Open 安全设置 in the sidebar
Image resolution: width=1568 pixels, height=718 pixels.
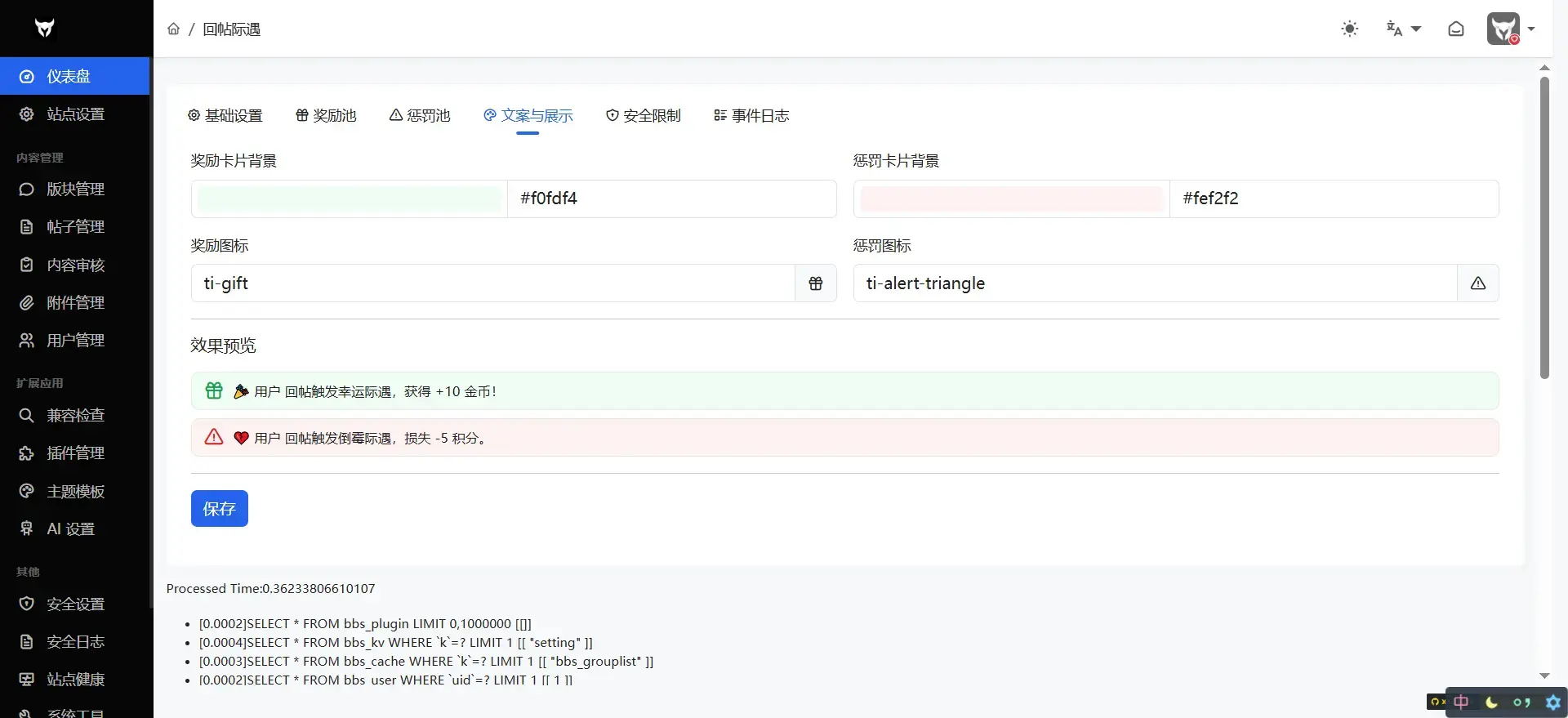click(75, 604)
